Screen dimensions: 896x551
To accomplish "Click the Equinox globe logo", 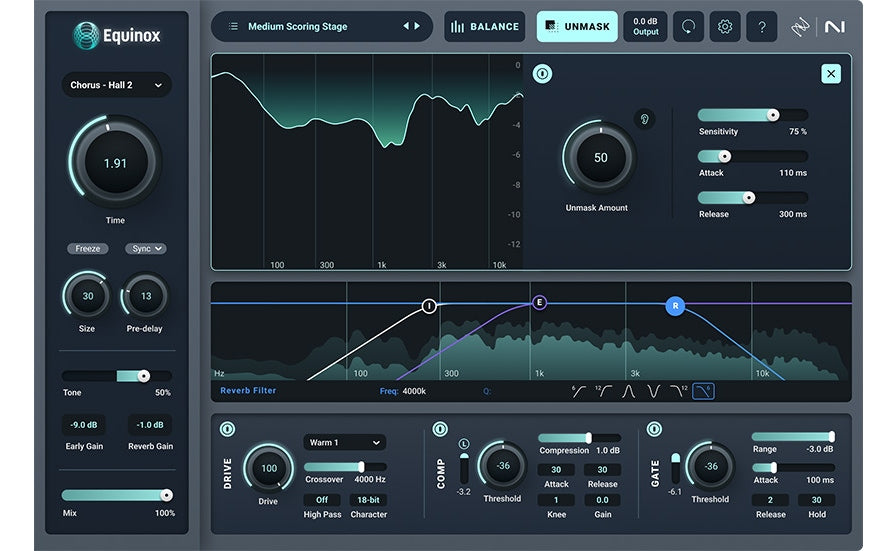I will coord(86,35).
